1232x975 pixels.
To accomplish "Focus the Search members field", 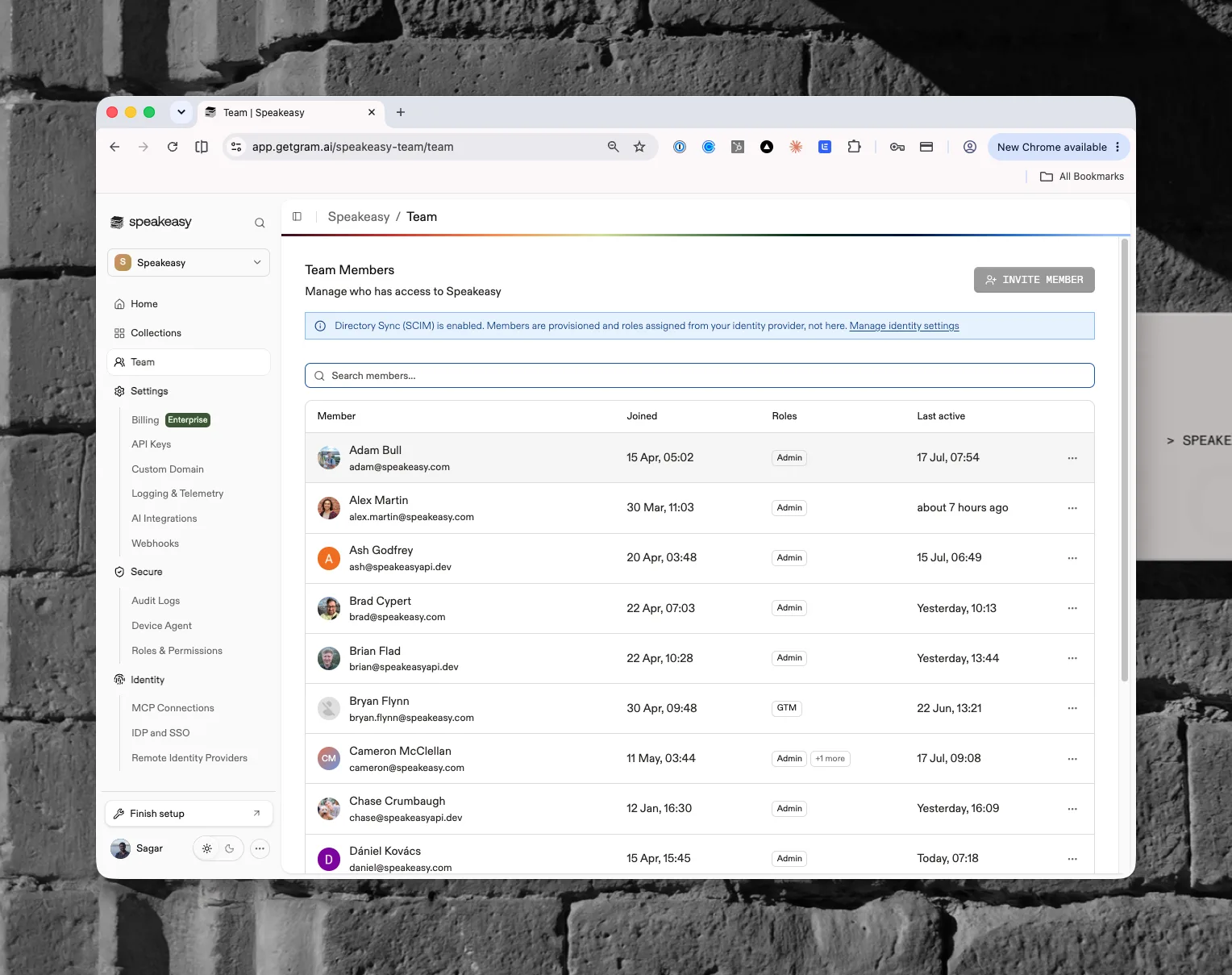I will (700, 376).
